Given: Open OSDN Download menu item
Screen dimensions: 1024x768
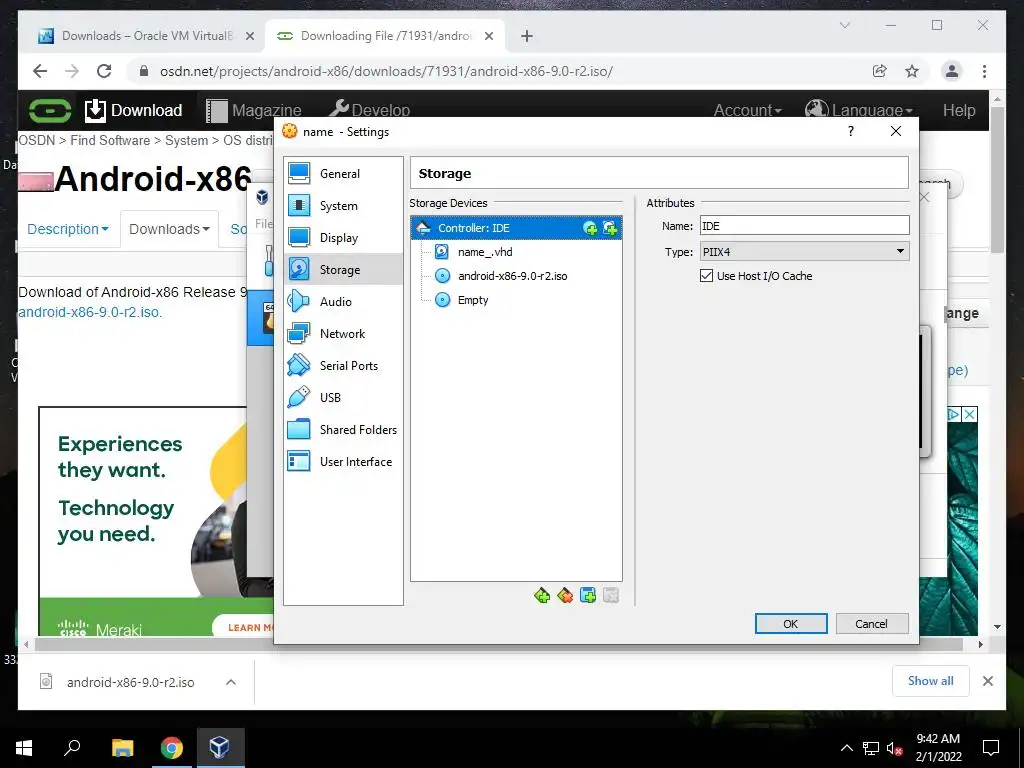Looking at the screenshot, I should coord(134,110).
